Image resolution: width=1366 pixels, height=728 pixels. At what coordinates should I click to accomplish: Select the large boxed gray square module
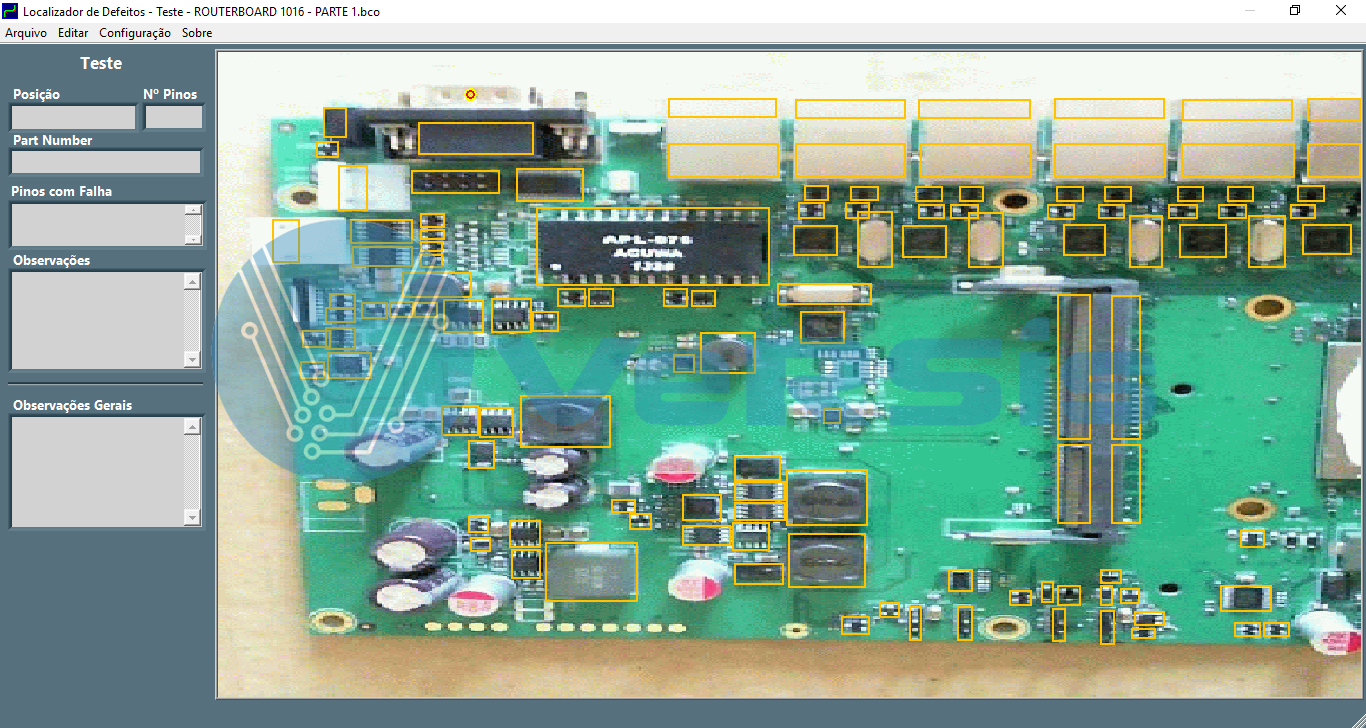coord(591,571)
